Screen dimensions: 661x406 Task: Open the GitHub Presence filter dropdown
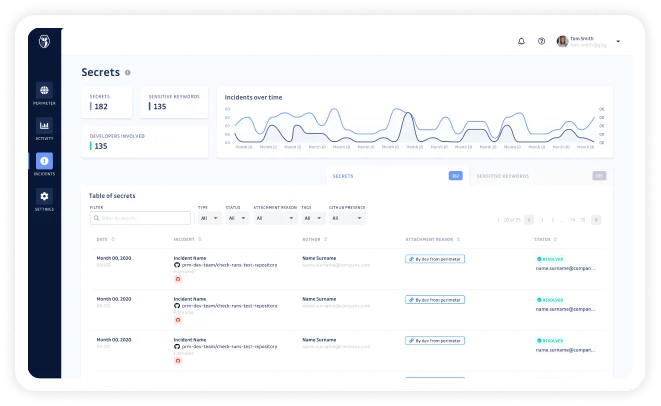point(347,218)
